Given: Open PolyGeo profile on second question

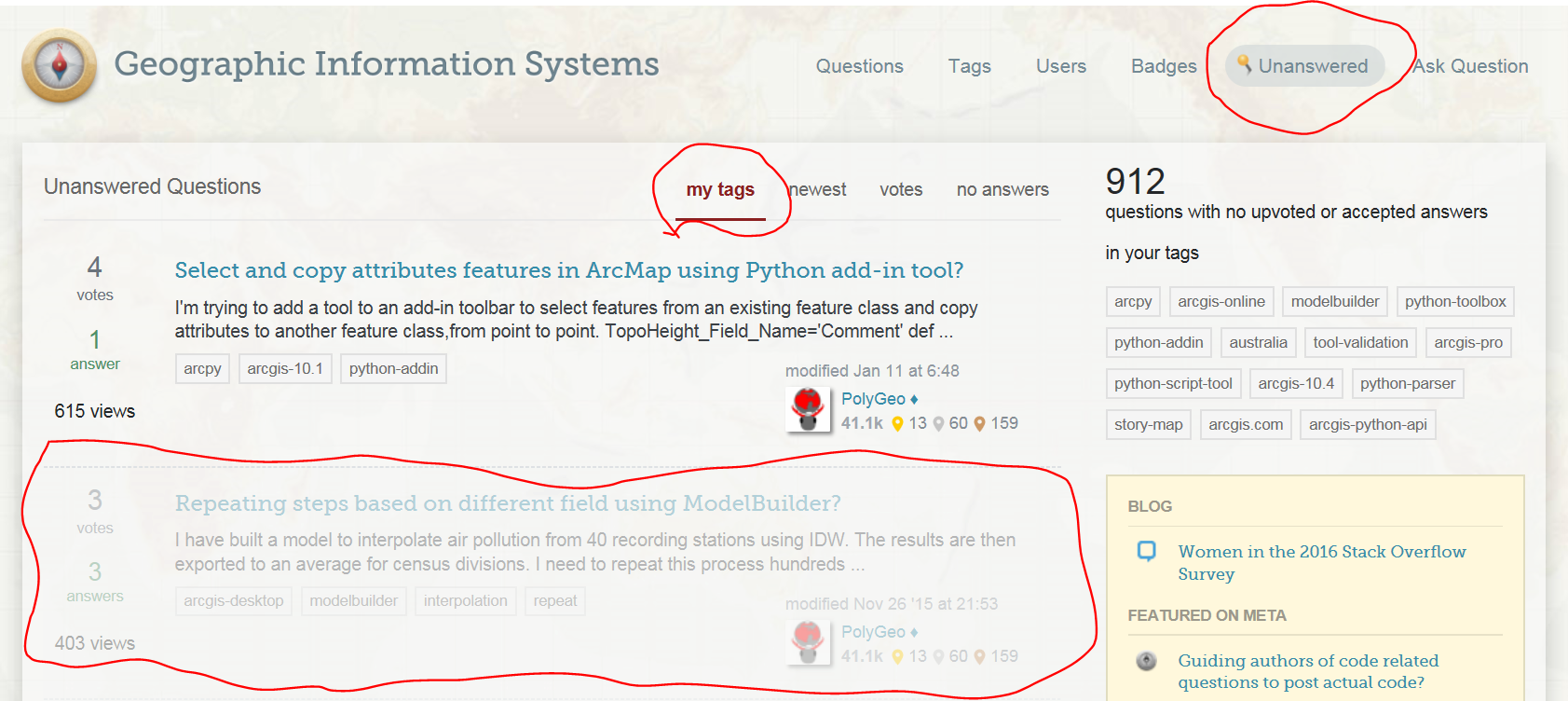Looking at the screenshot, I should coord(873,632).
